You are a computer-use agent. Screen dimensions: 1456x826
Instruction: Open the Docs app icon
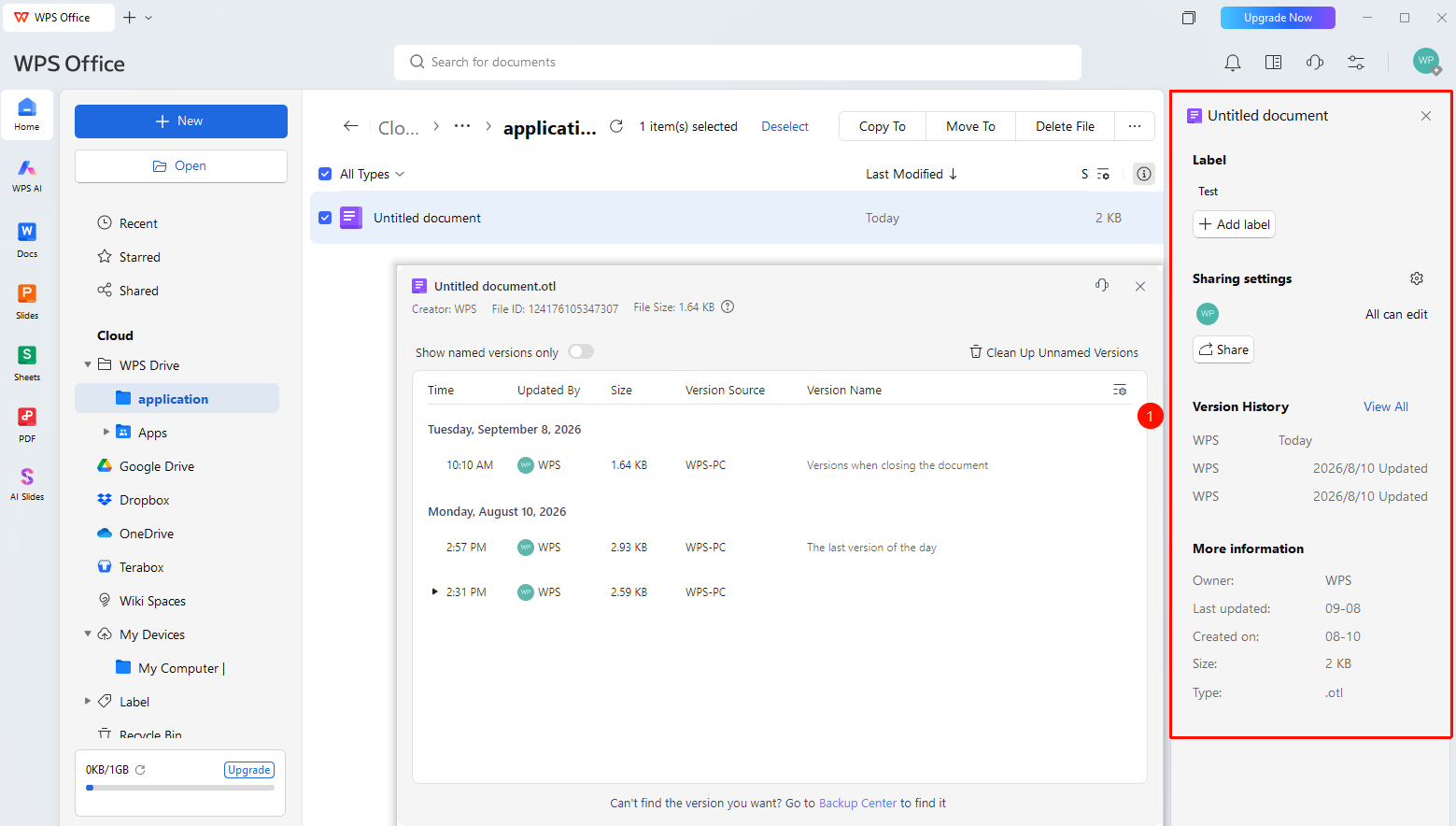coord(27,239)
